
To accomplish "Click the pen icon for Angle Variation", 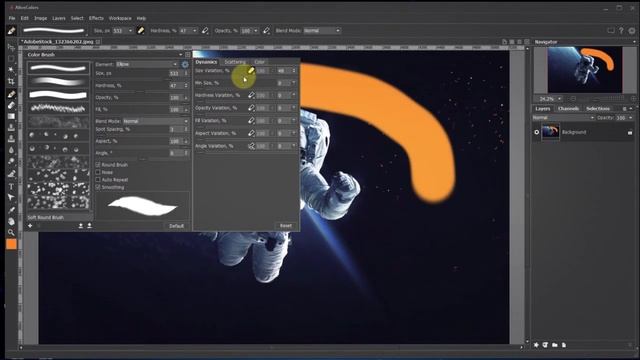I will (x=251, y=146).
